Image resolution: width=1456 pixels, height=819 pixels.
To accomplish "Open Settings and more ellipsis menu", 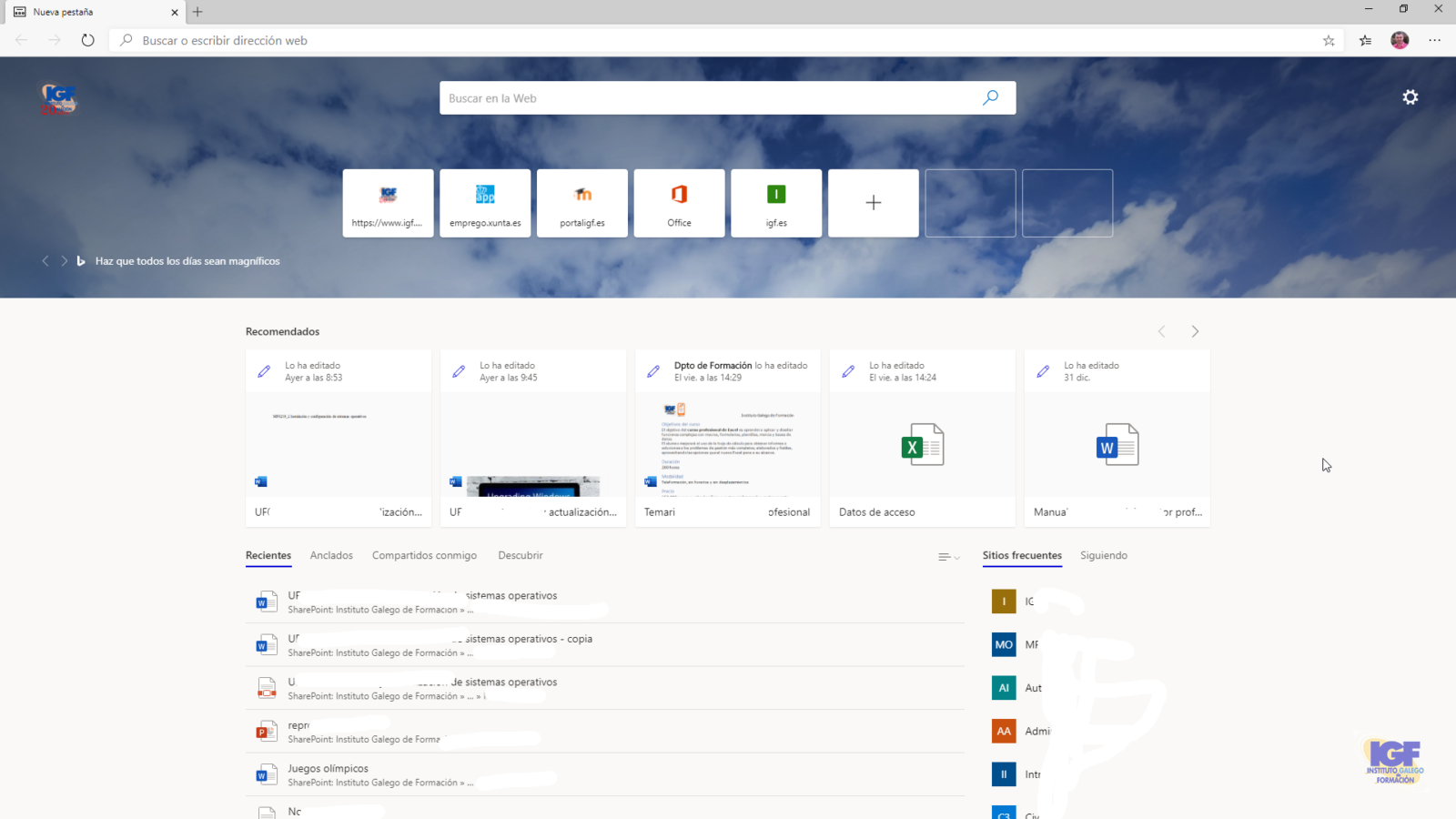I will point(1434,40).
